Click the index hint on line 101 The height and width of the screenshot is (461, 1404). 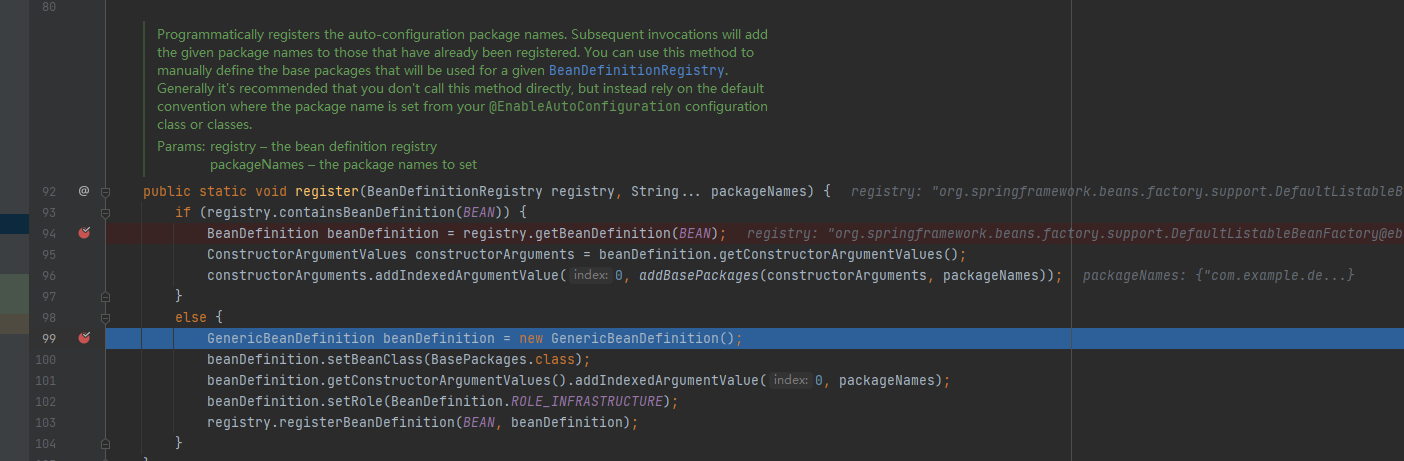point(790,380)
